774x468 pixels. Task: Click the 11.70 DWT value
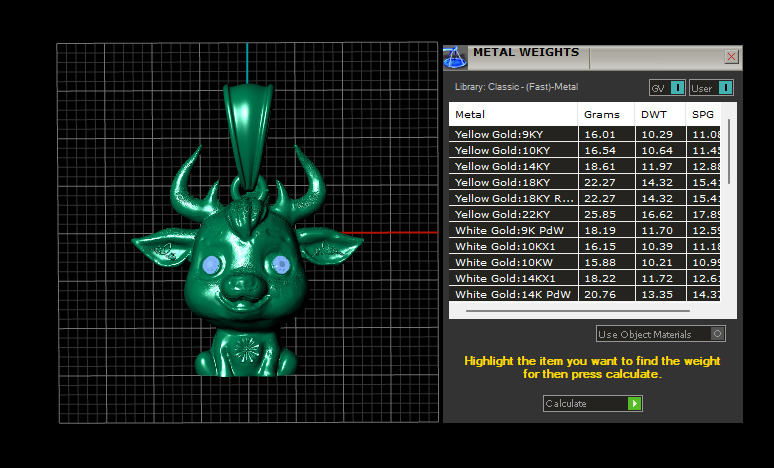(657, 231)
